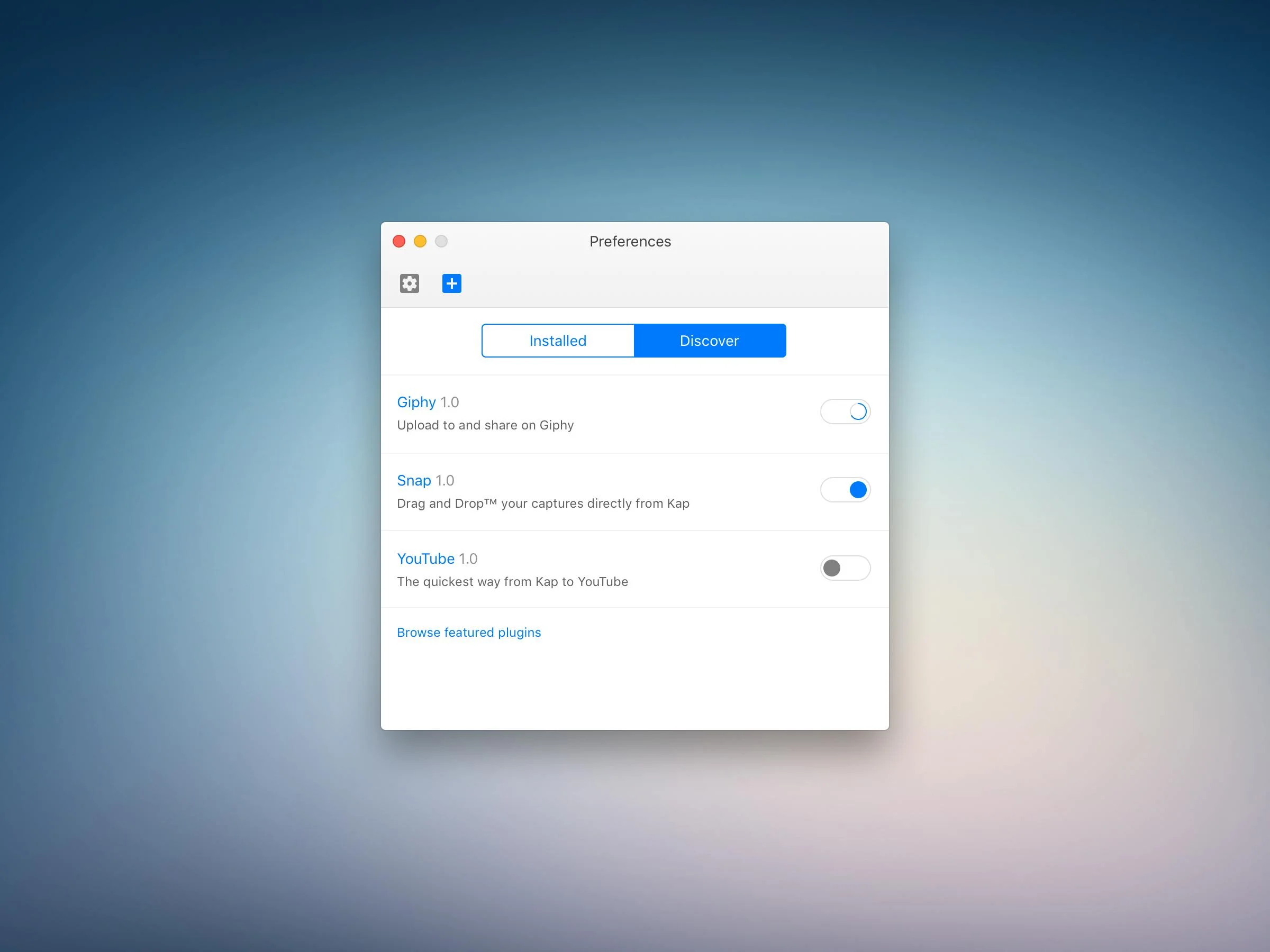Select the Discover tab
The height and width of the screenshot is (952, 1270).
pos(710,341)
